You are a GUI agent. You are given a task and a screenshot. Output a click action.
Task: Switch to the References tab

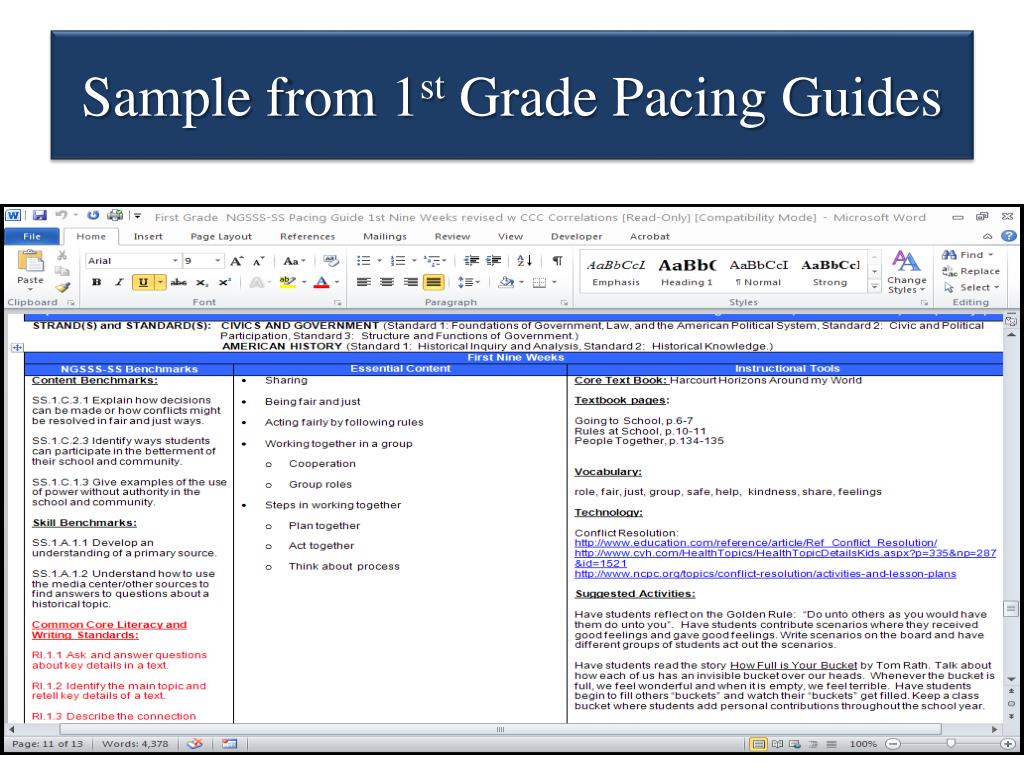(x=308, y=236)
